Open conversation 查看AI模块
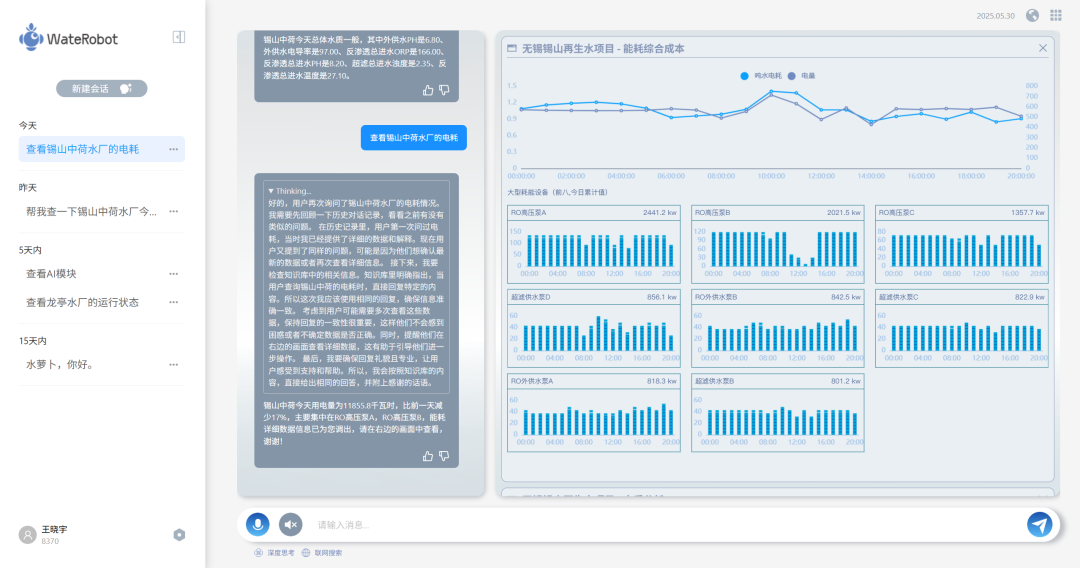This screenshot has height=568, width=1080. [51, 274]
